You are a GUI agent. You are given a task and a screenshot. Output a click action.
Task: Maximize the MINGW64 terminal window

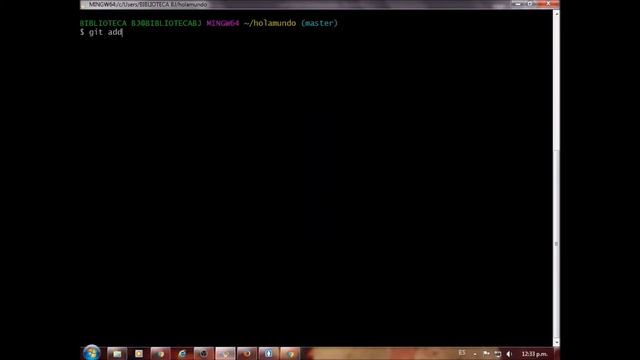[530, 4]
